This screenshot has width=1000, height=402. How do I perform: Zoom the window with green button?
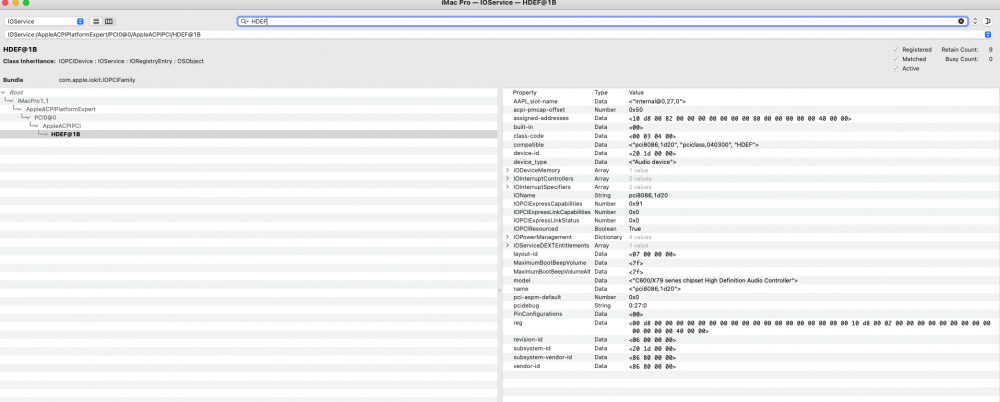(x=26, y=3)
